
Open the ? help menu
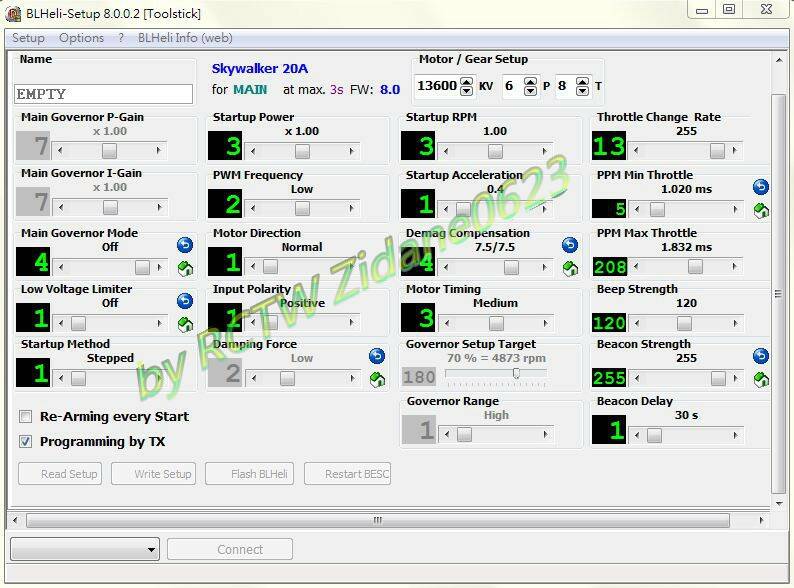(x=121, y=38)
